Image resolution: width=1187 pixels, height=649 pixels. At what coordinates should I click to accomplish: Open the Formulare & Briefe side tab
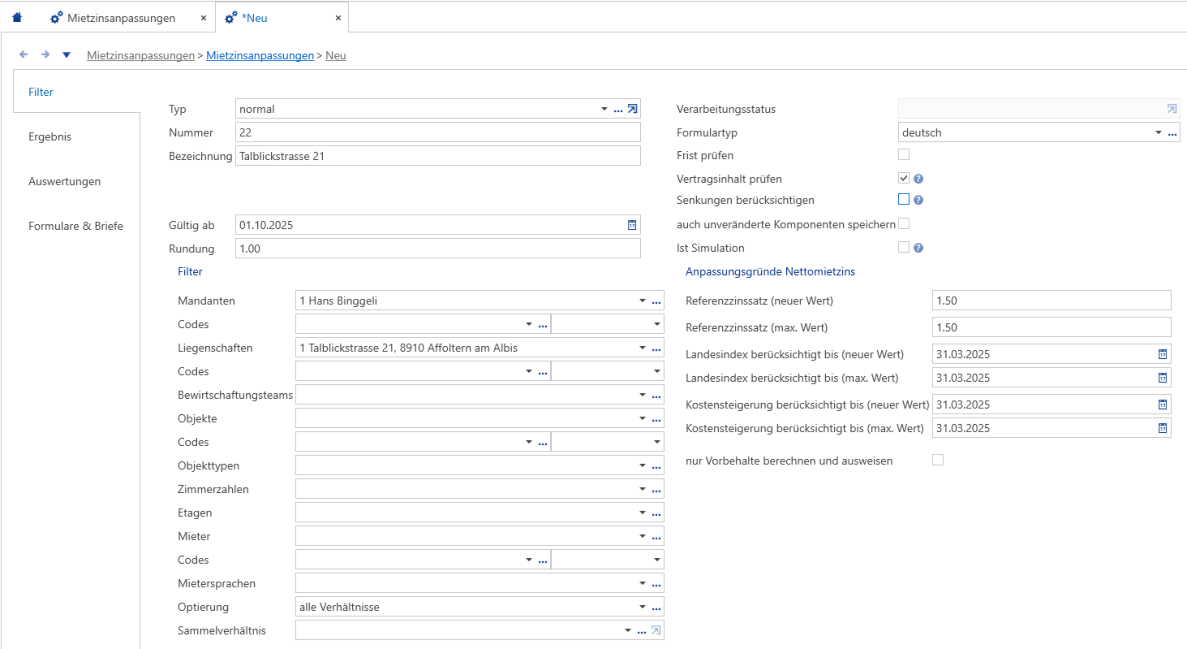(76, 226)
